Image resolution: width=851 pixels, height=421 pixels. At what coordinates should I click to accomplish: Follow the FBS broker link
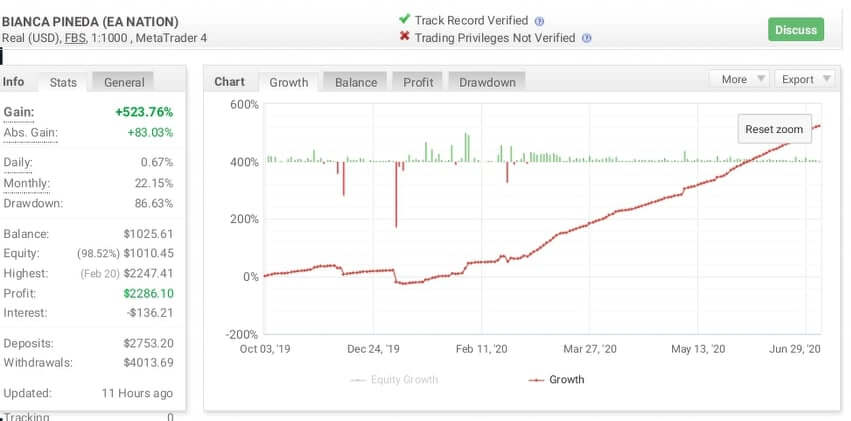click(x=75, y=39)
